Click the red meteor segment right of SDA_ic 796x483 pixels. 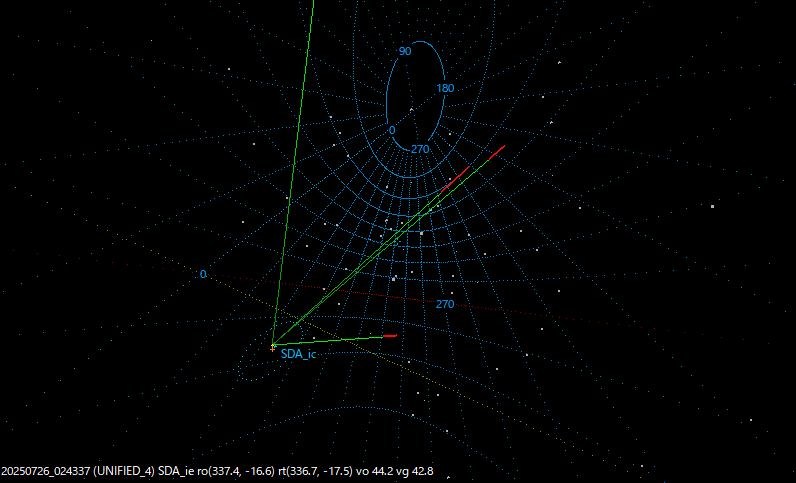tap(390, 336)
